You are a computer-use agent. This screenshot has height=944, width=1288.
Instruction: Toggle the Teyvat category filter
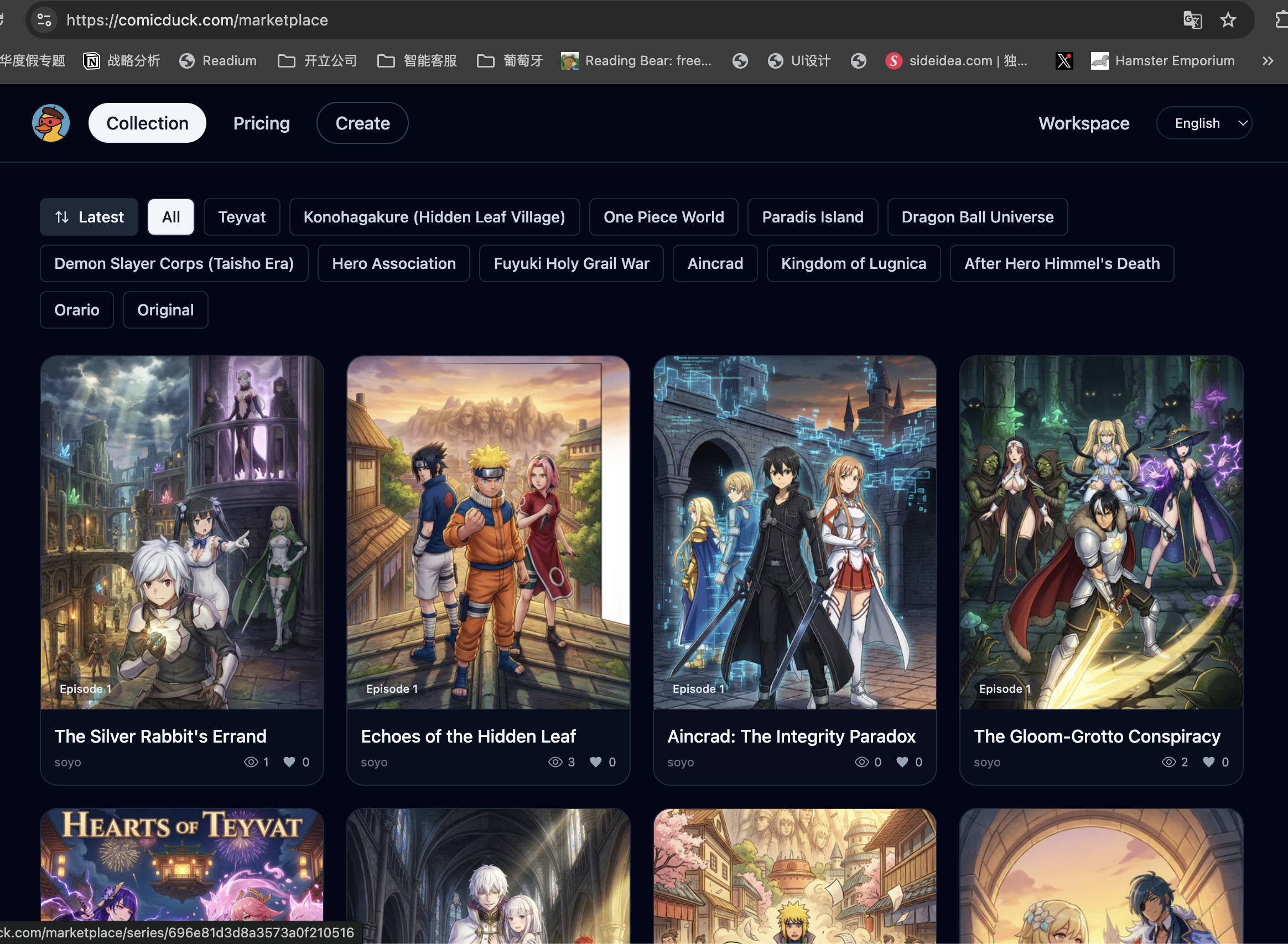[242, 217]
